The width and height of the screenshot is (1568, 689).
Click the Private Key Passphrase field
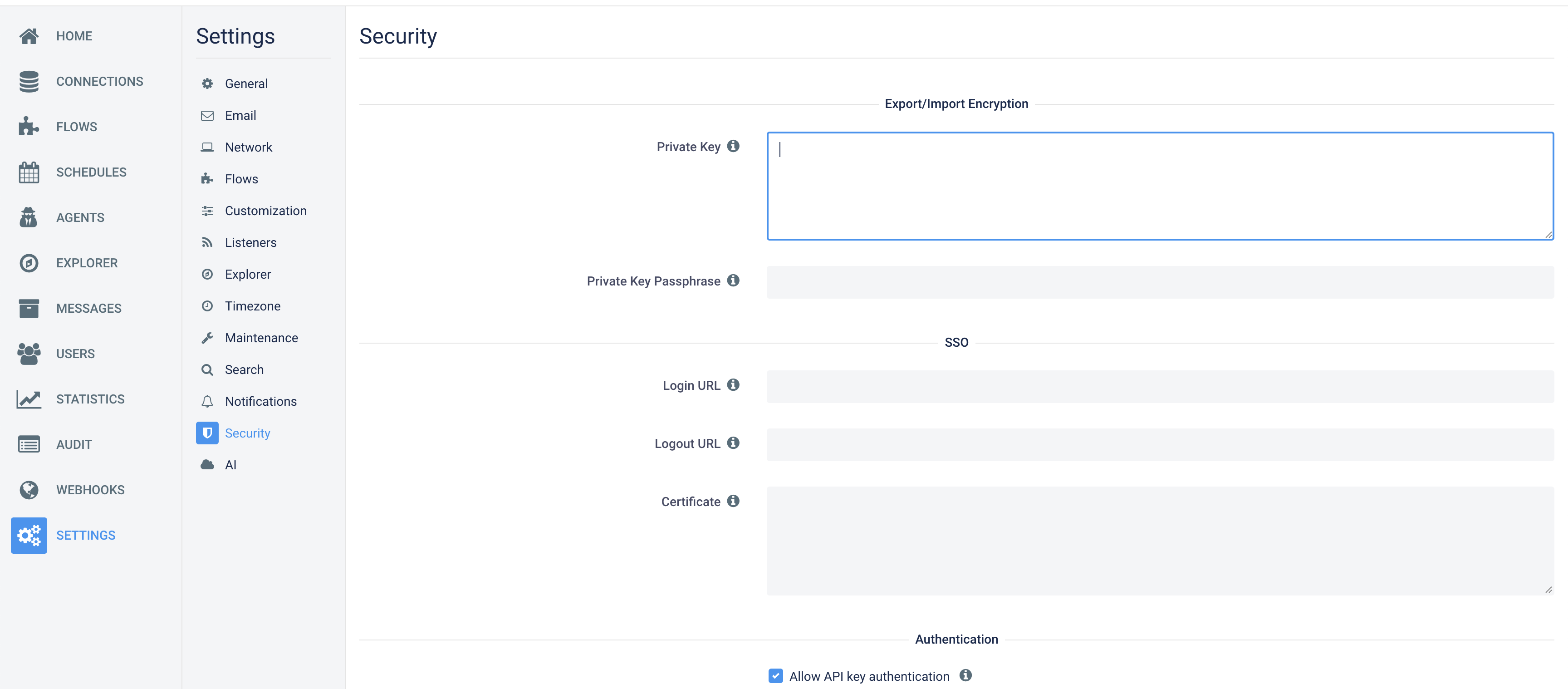(x=1160, y=282)
